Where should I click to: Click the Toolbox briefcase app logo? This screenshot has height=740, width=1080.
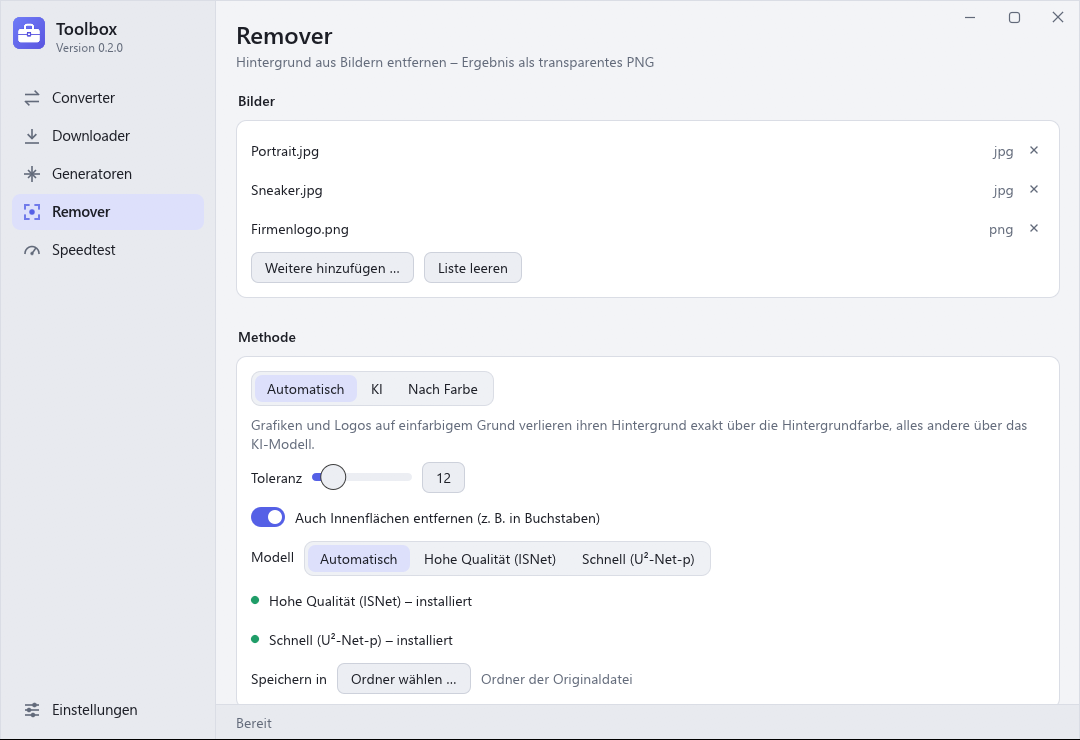[x=29, y=33]
